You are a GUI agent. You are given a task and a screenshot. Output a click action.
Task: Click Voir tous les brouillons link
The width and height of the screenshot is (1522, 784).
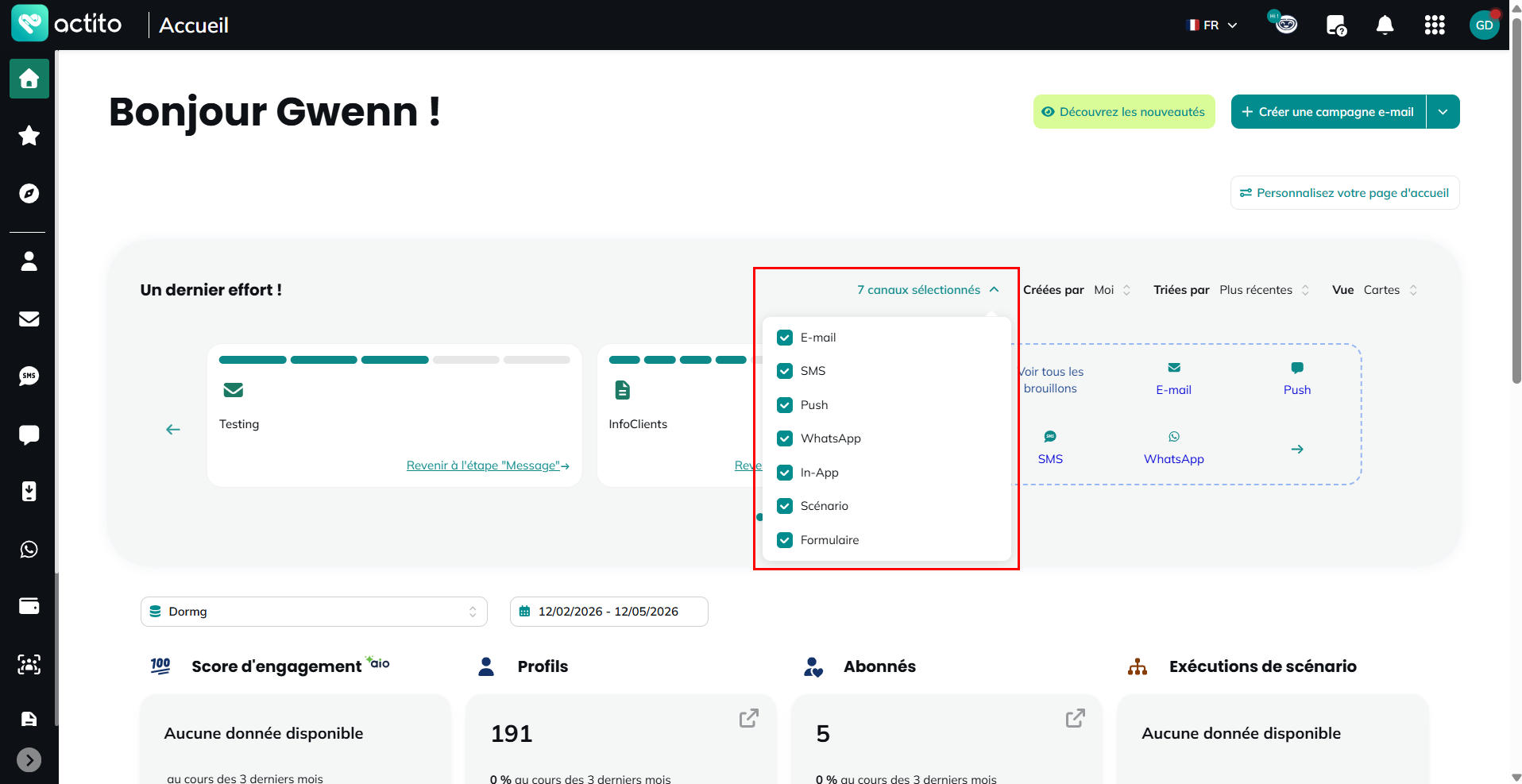tap(1050, 380)
